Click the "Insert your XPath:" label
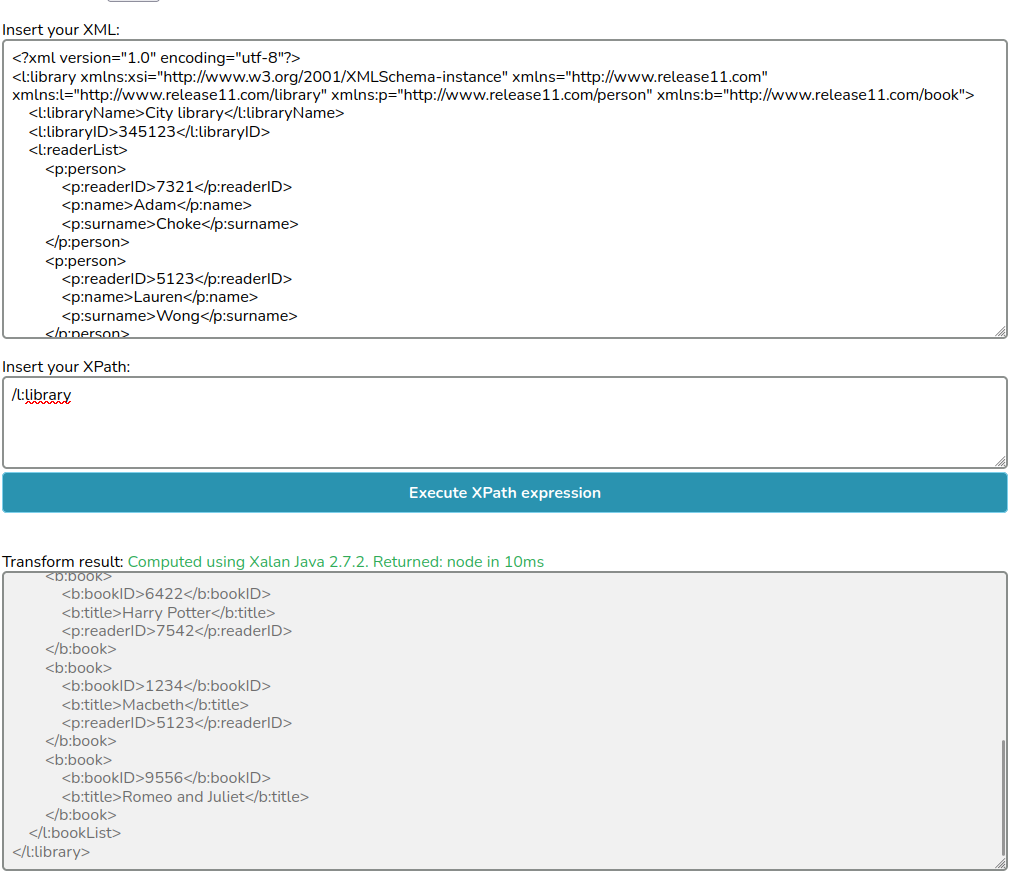Viewport: 1020px width, 886px height. [x=66, y=367]
